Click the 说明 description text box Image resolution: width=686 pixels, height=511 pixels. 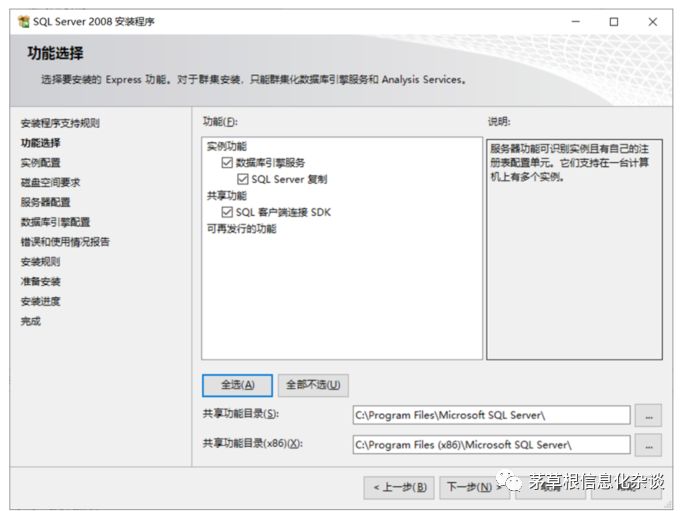574,249
